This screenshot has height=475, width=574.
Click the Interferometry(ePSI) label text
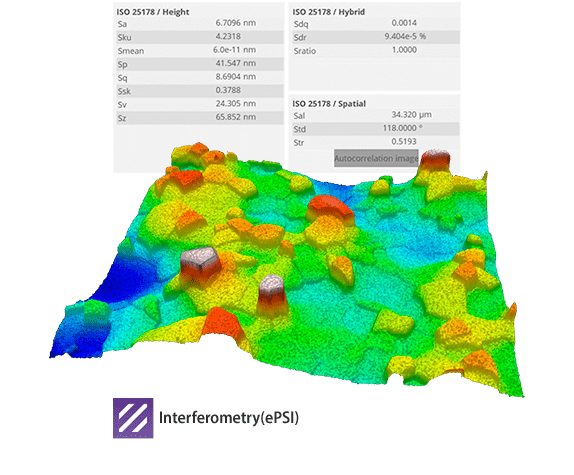coord(229,418)
